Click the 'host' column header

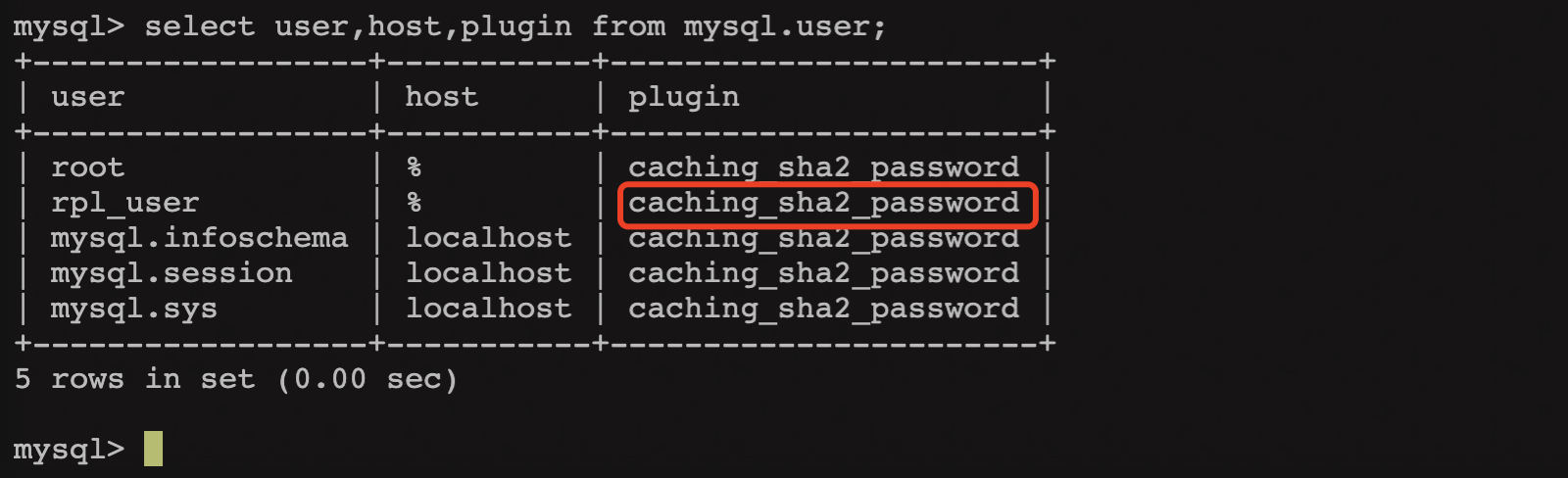442,97
